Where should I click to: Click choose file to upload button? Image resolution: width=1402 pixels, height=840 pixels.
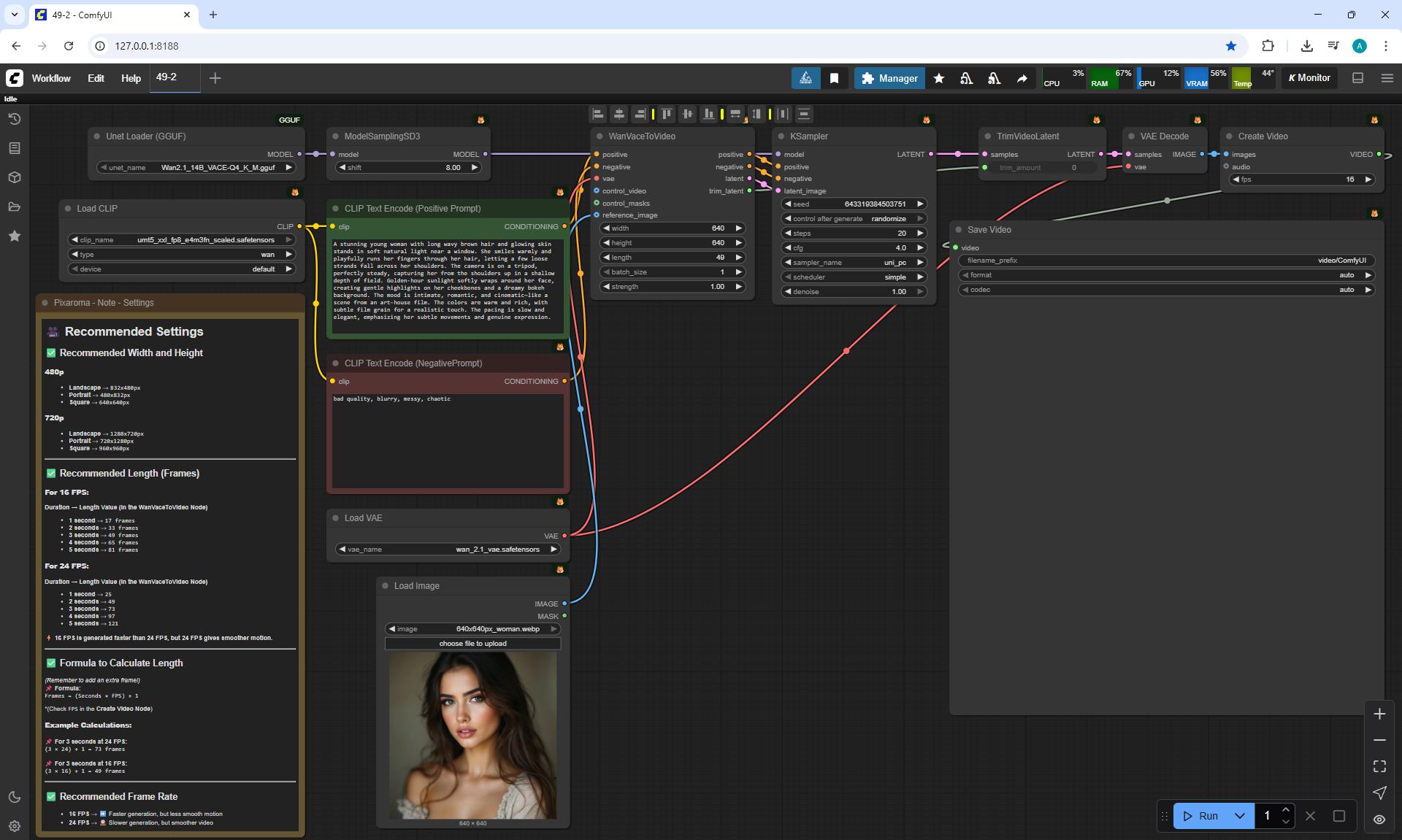point(472,644)
